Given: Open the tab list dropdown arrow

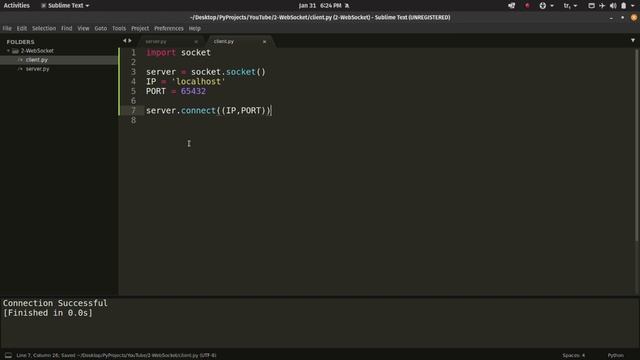Looking at the screenshot, I should (633, 40).
